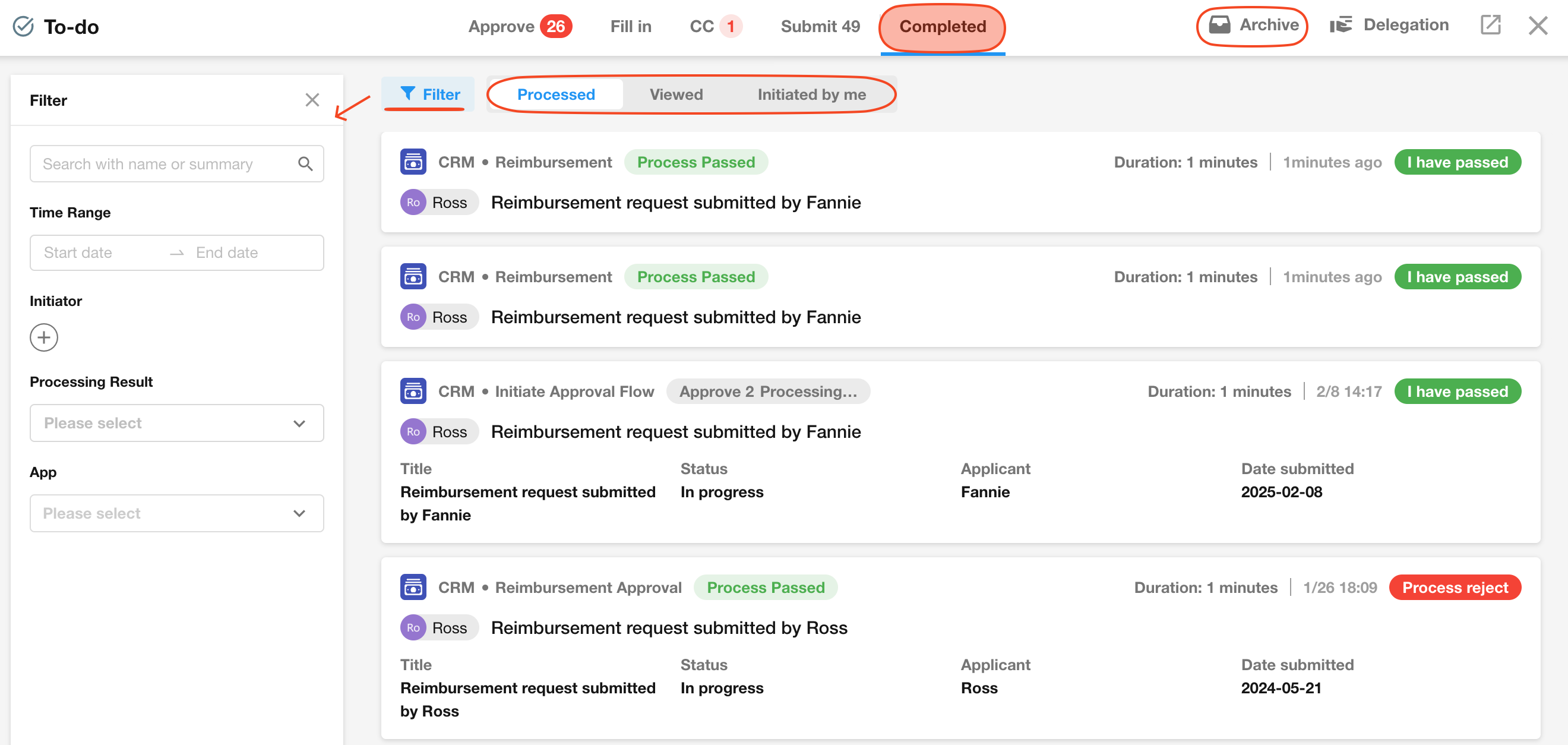
Task: Click the CRM icon on the Initiate Approval Flow card
Action: coord(413,391)
